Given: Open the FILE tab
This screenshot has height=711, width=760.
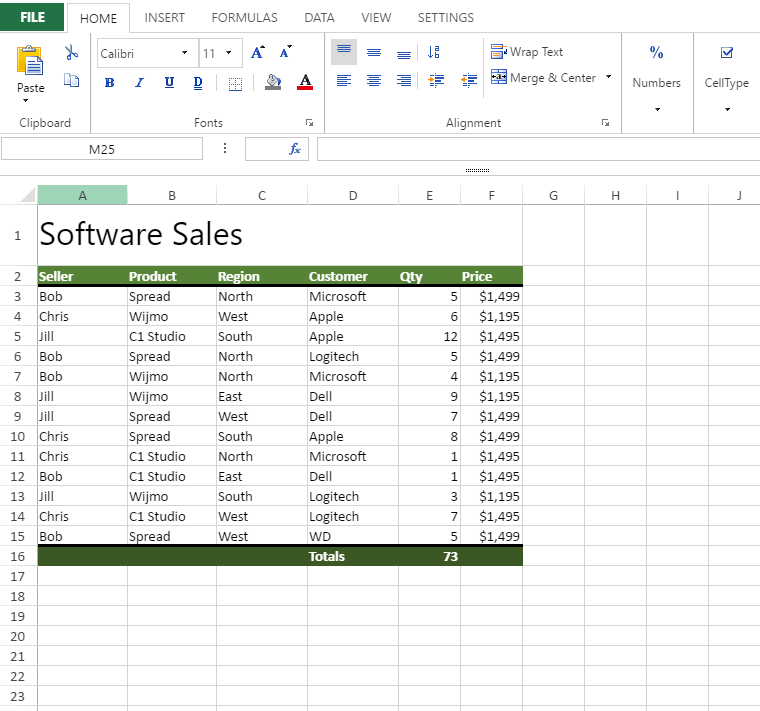Looking at the screenshot, I should 32,17.
